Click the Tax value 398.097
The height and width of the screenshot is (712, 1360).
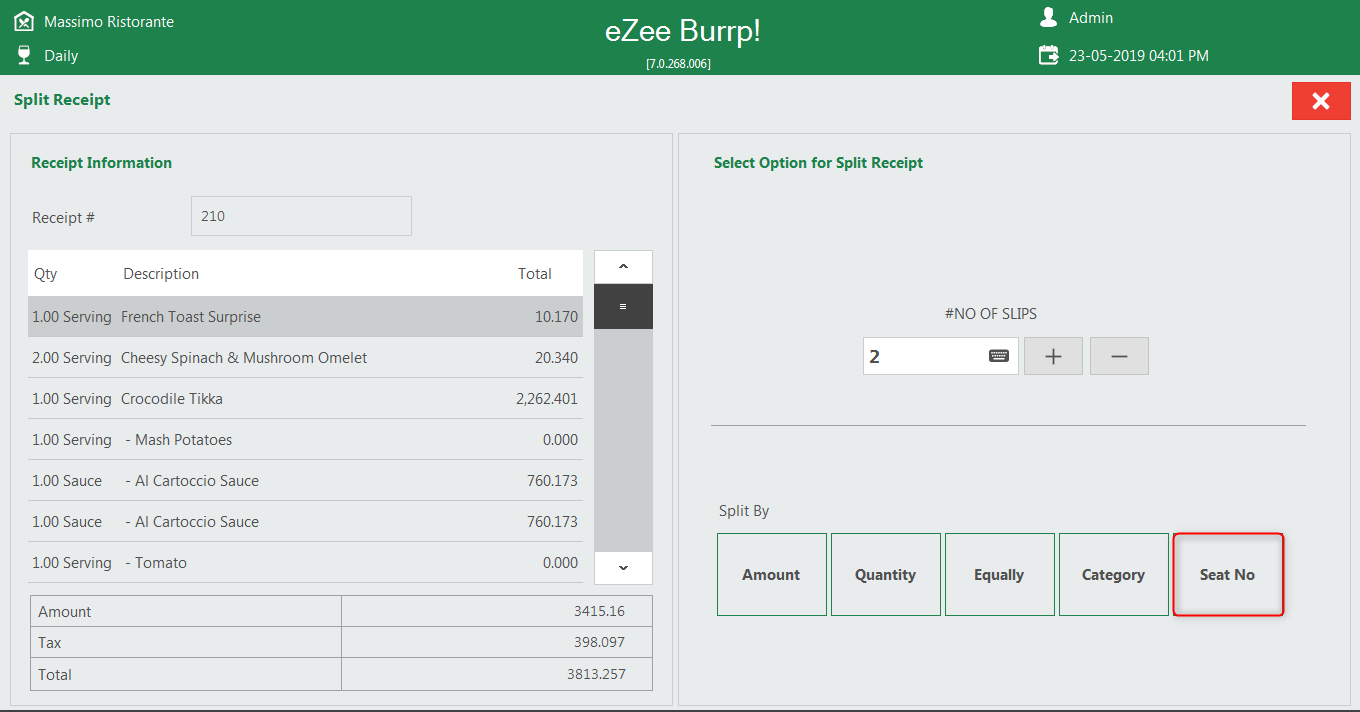599,643
